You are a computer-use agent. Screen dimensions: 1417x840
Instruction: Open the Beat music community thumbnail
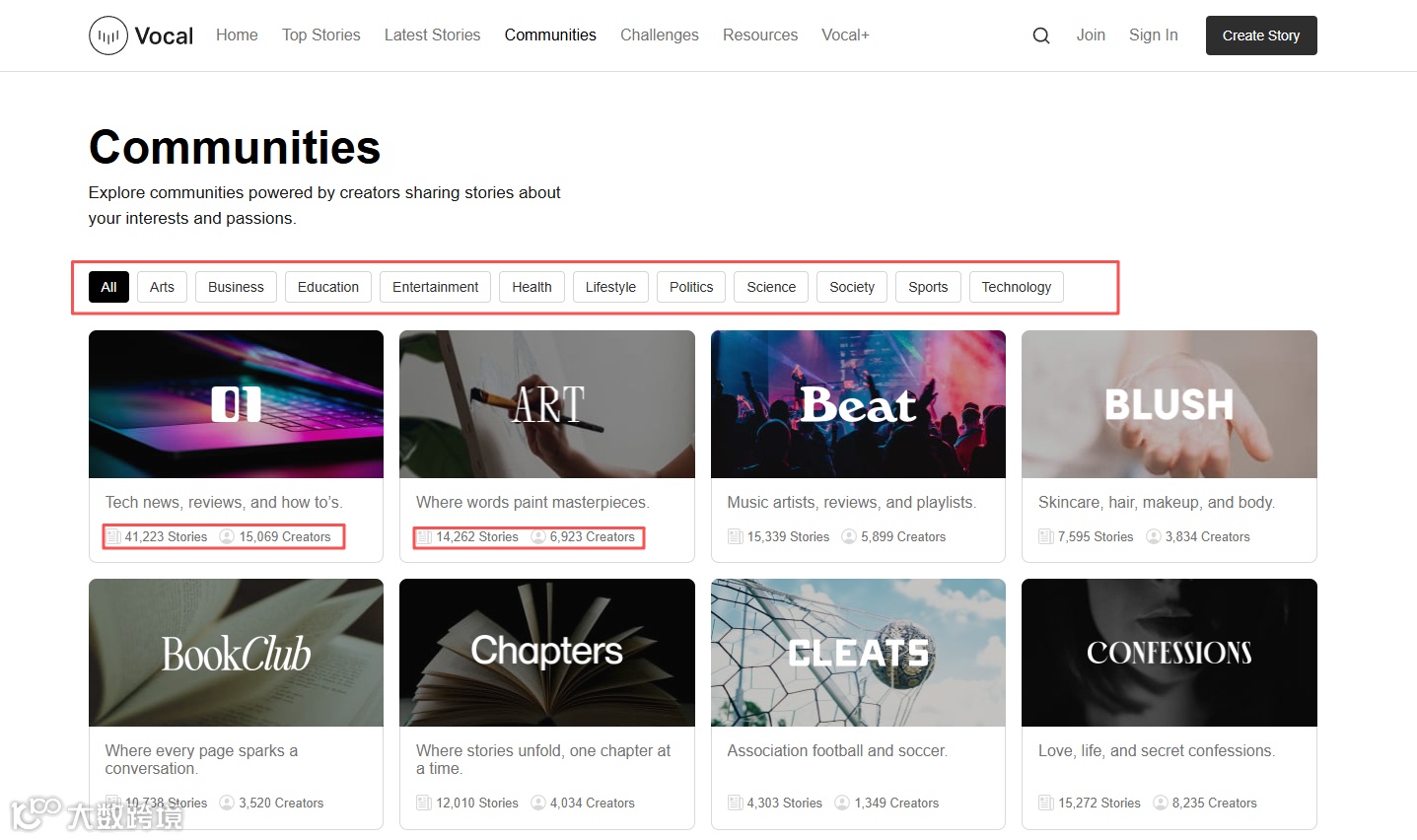(858, 404)
